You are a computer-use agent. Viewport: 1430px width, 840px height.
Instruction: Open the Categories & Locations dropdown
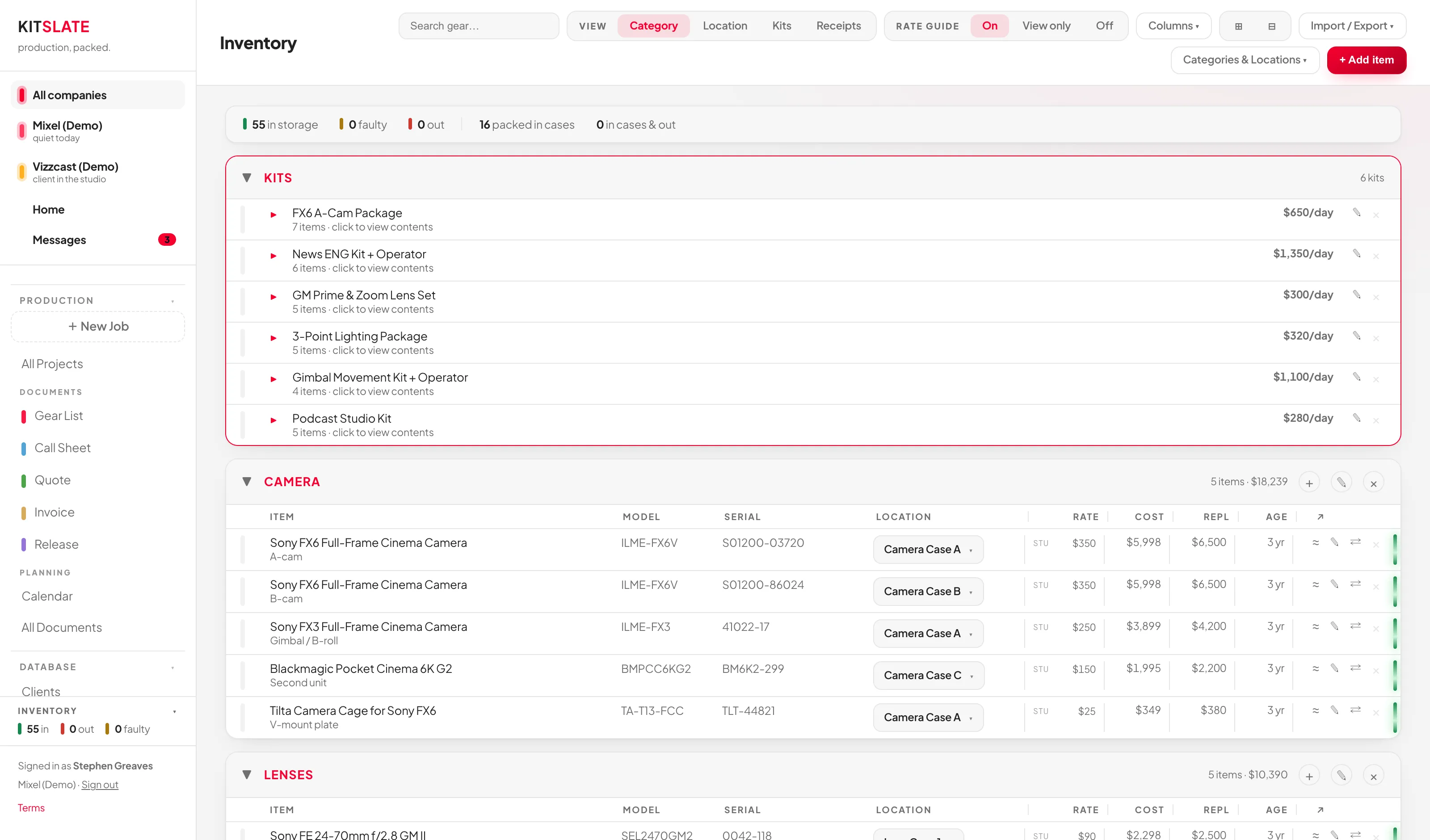pyautogui.click(x=1245, y=60)
